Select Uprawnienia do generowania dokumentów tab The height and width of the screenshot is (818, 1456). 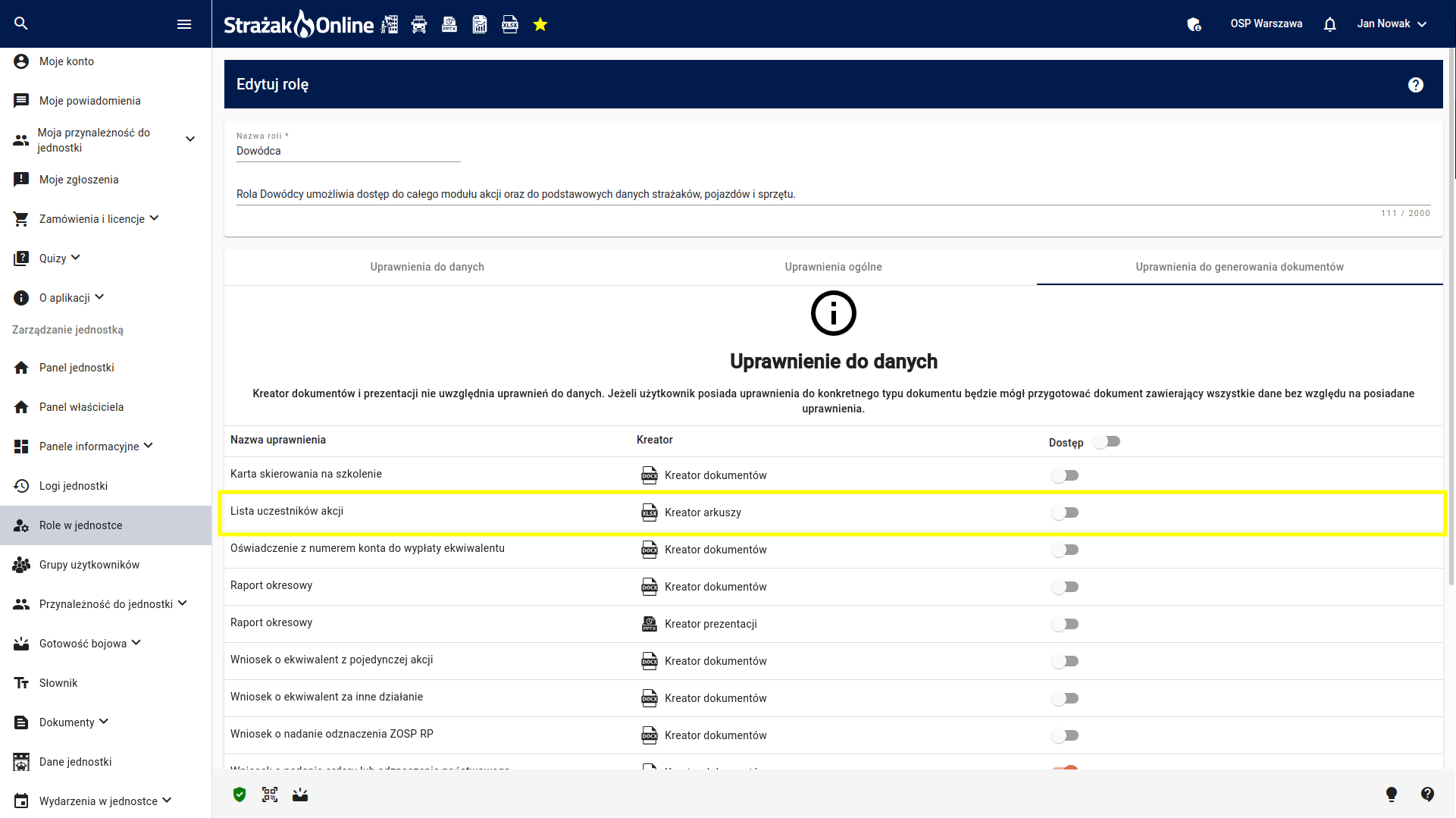(x=1240, y=267)
